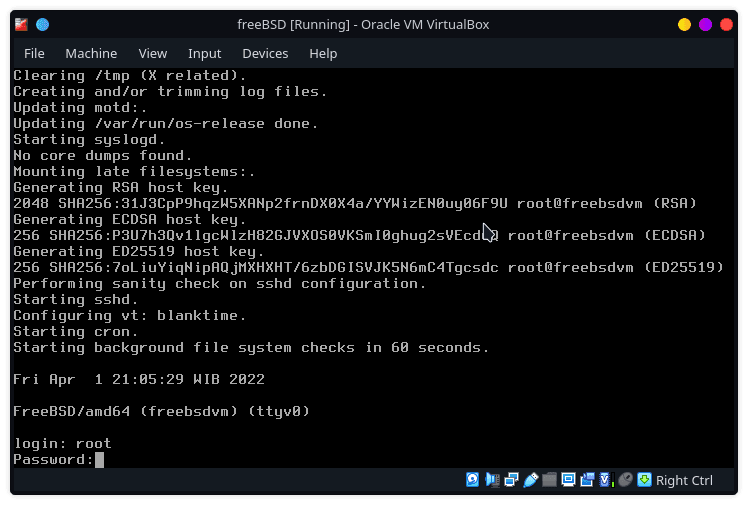
Task: Click the 'Generating ECDSA host key.' line
Action: point(129,219)
